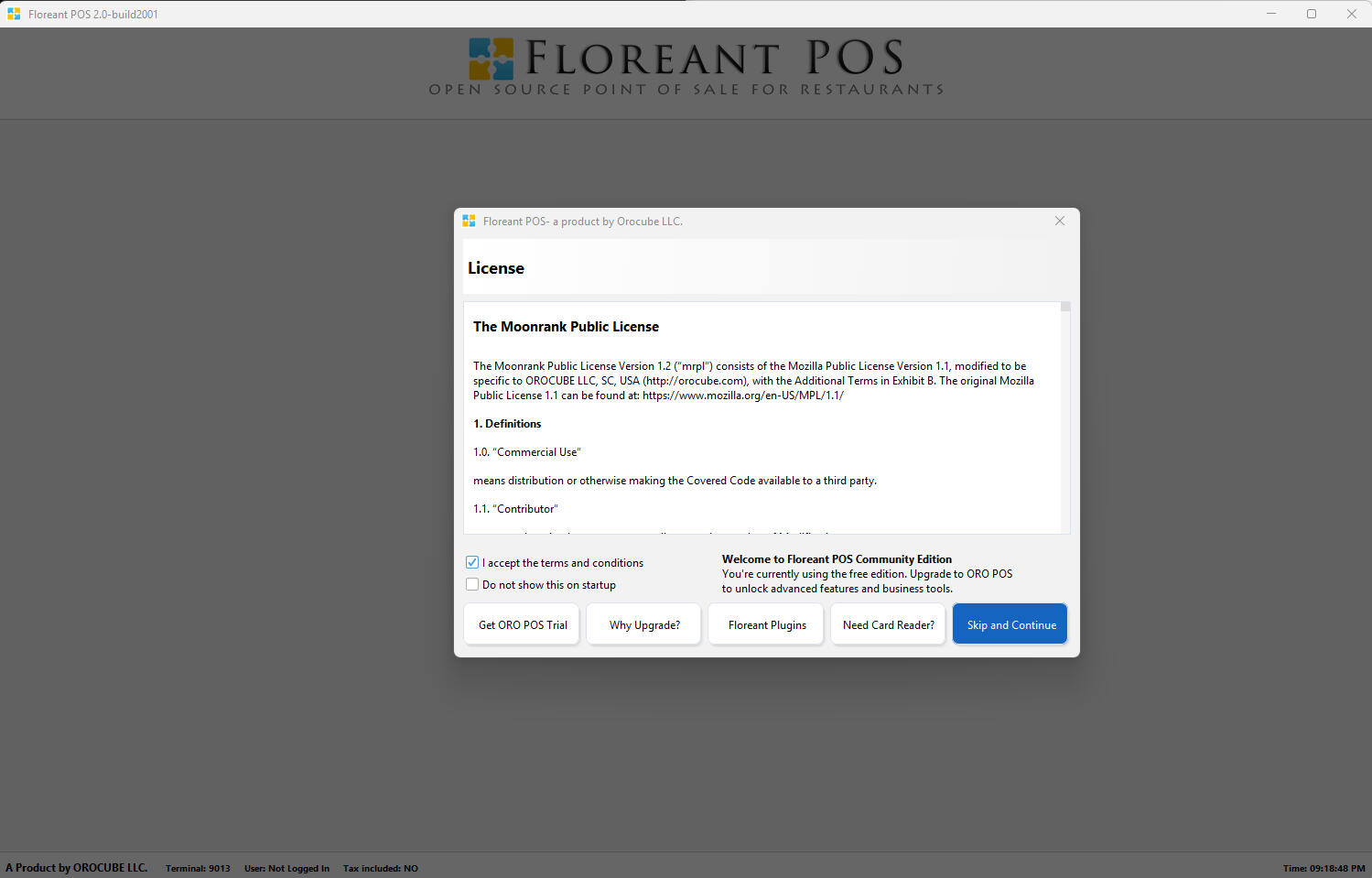Click 'User: Not Logged In' status text

(x=286, y=868)
